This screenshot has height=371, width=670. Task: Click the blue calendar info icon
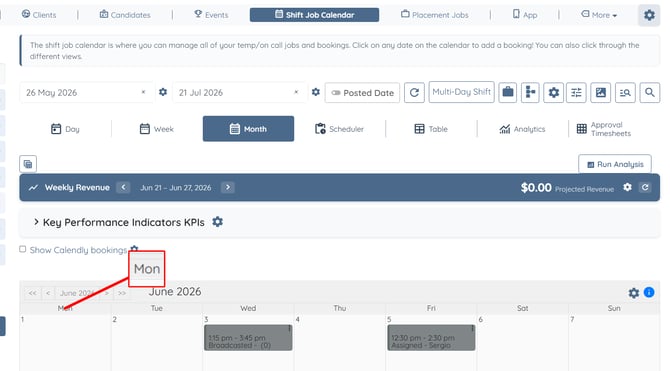(649, 292)
